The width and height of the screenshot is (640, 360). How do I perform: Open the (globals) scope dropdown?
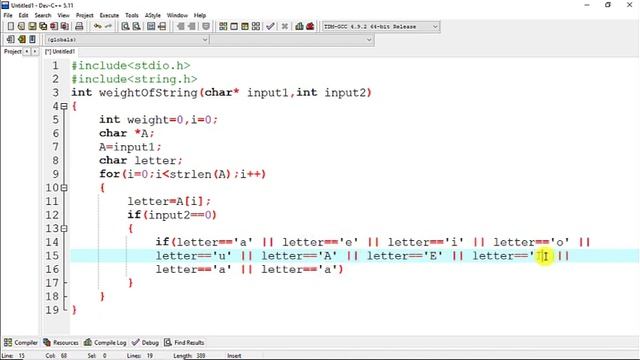point(127,40)
